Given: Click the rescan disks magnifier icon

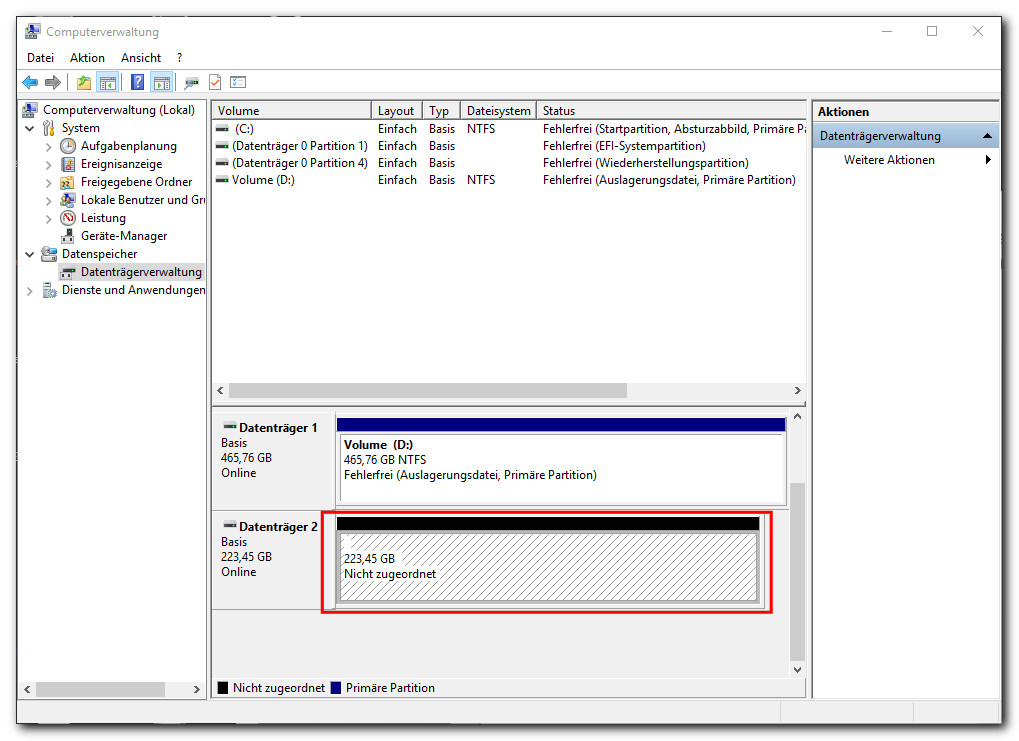Looking at the screenshot, I should (191, 83).
